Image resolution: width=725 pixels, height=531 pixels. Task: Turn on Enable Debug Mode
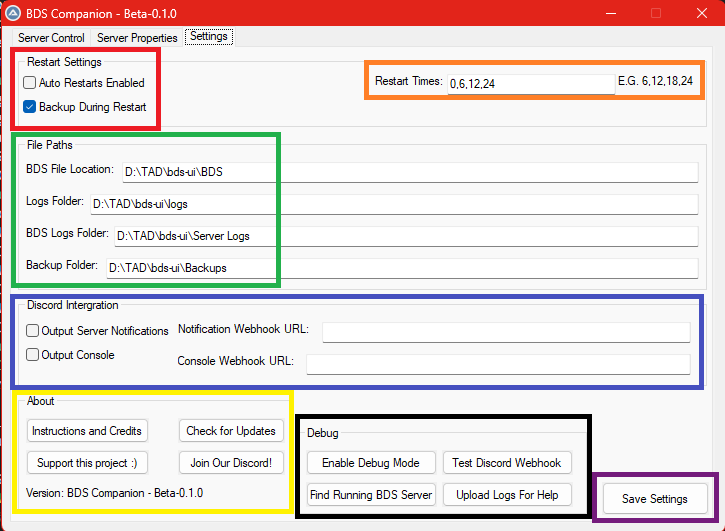pyautogui.click(x=371, y=463)
